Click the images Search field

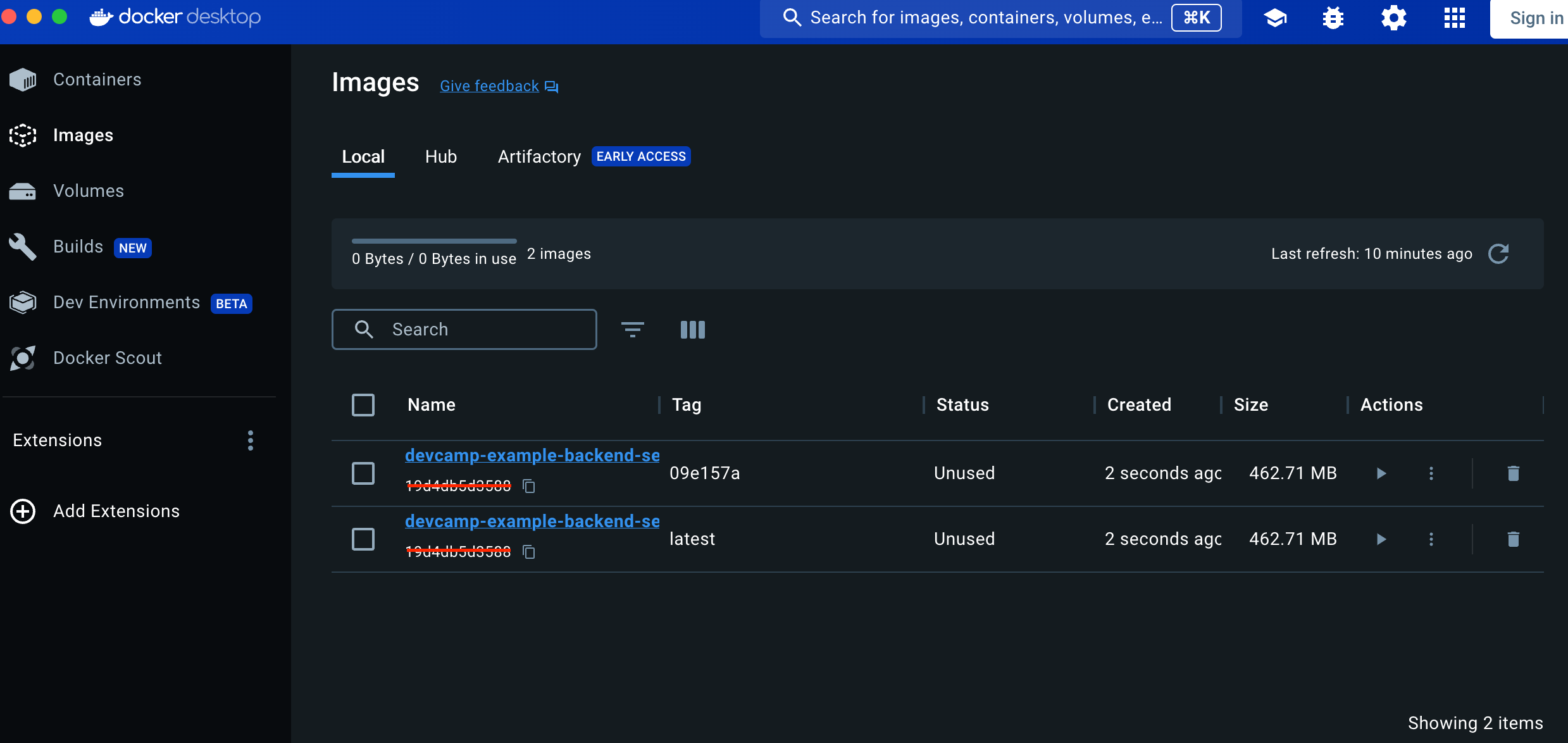pyautogui.click(x=464, y=329)
